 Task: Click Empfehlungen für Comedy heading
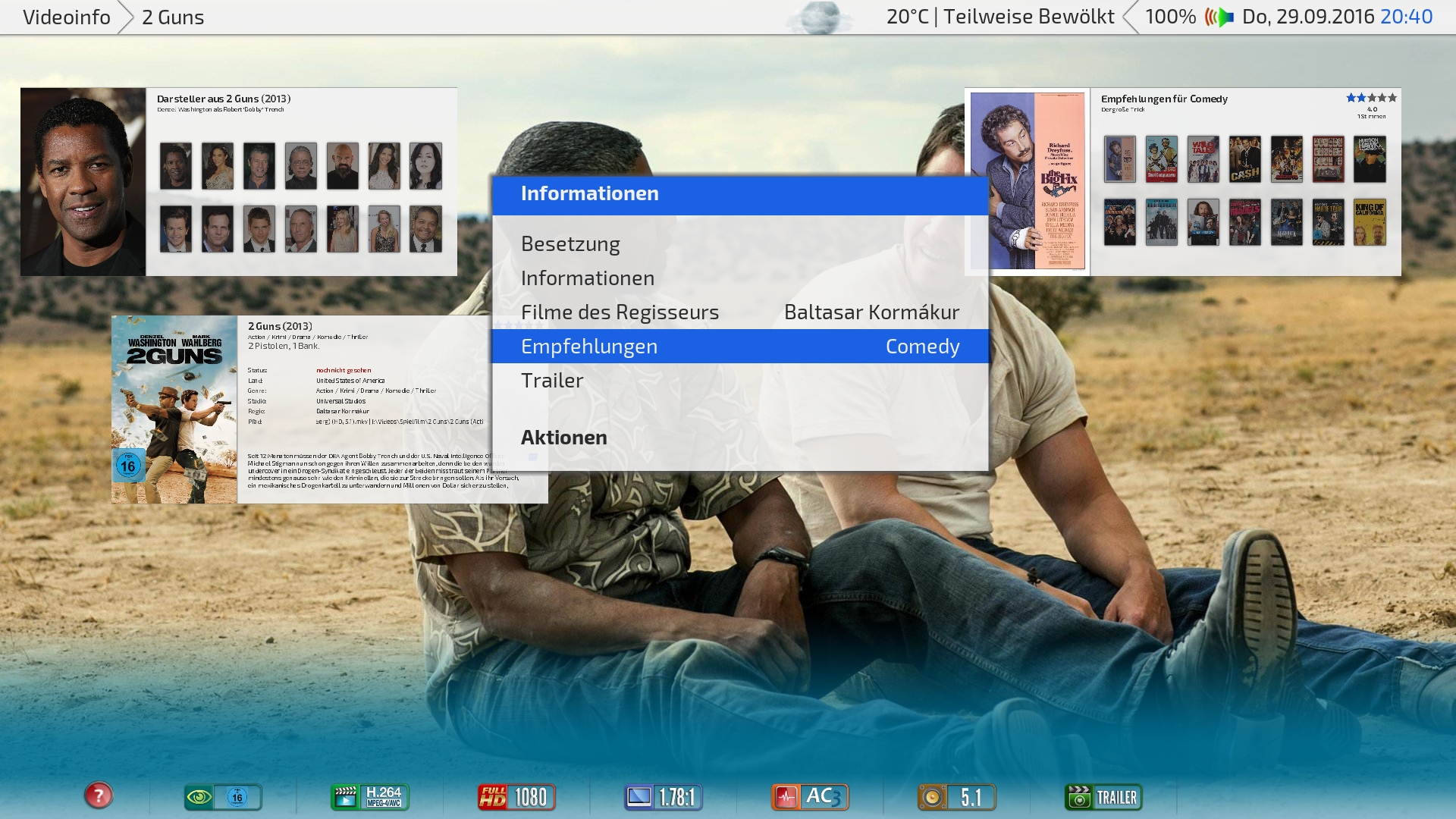click(x=1164, y=99)
